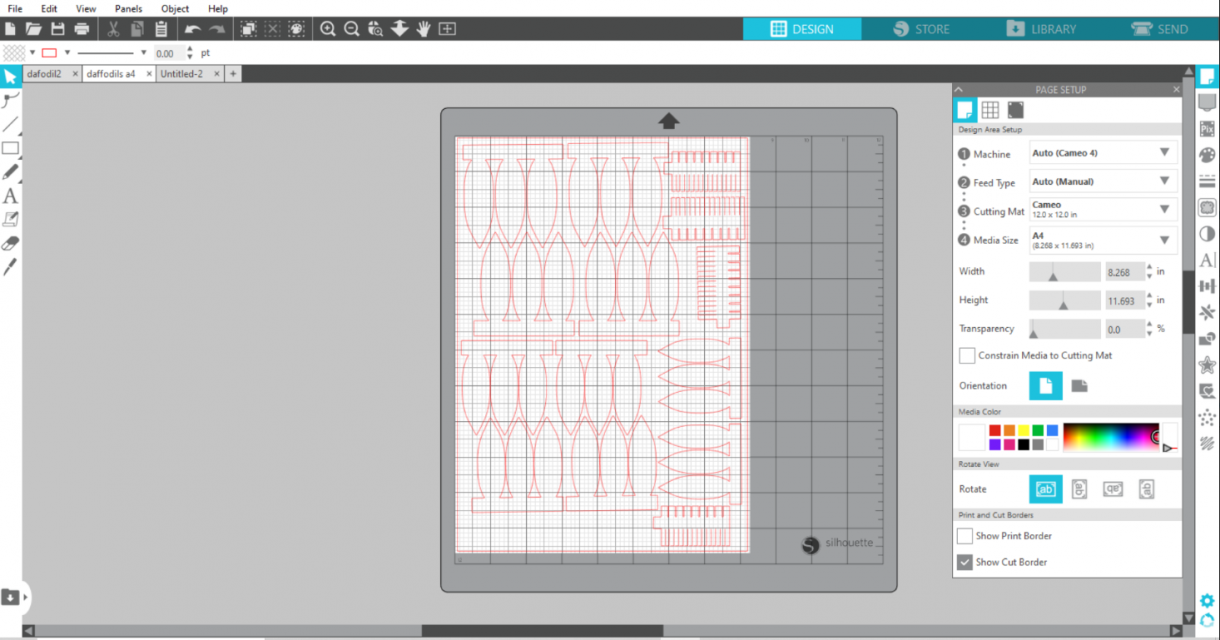This screenshot has width=1220, height=640.
Task: Select the Knife tool
Action: coord(10,266)
